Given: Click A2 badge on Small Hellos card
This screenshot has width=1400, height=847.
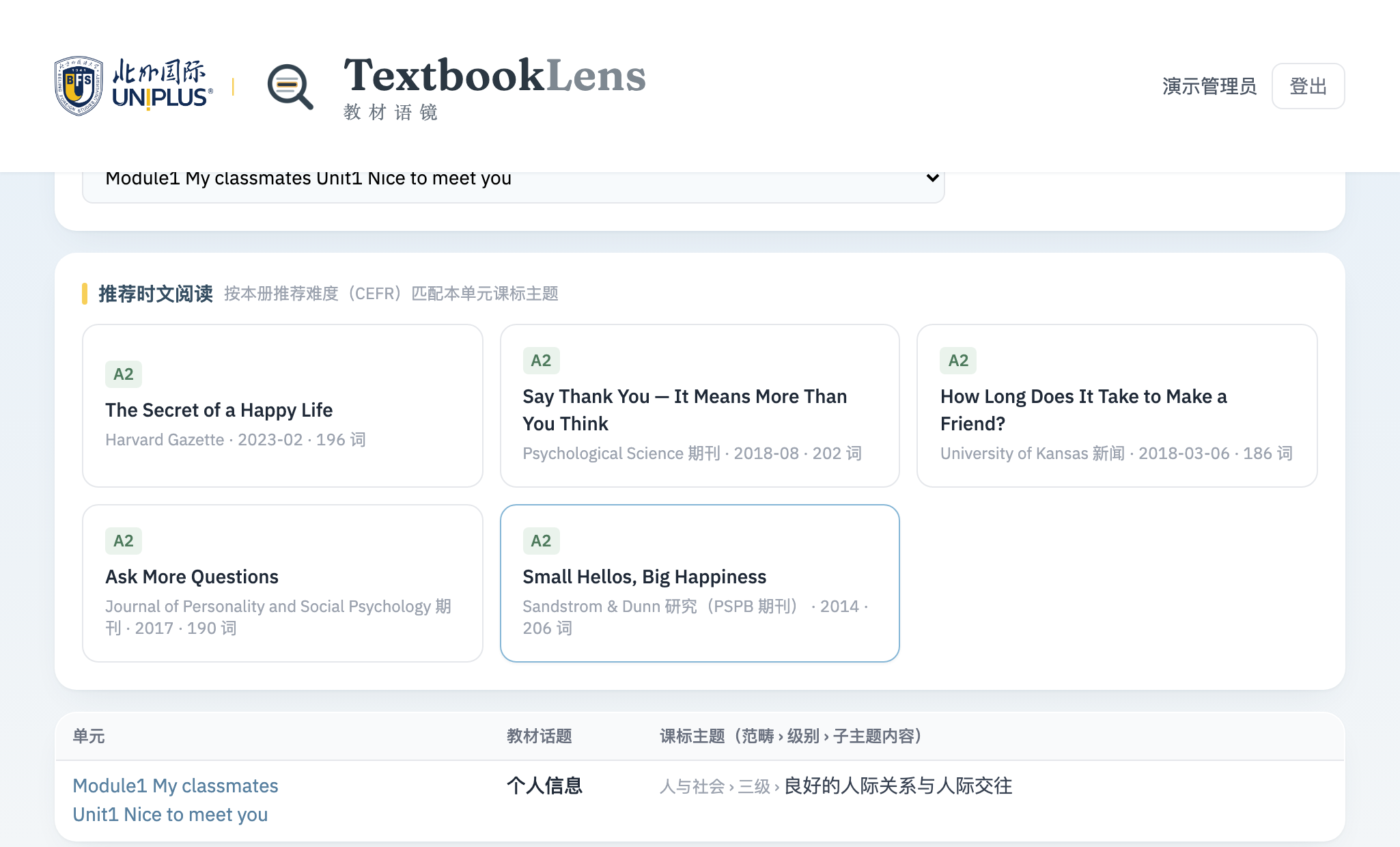Looking at the screenshot, I should pyautogui.click(x=541, y=541).
